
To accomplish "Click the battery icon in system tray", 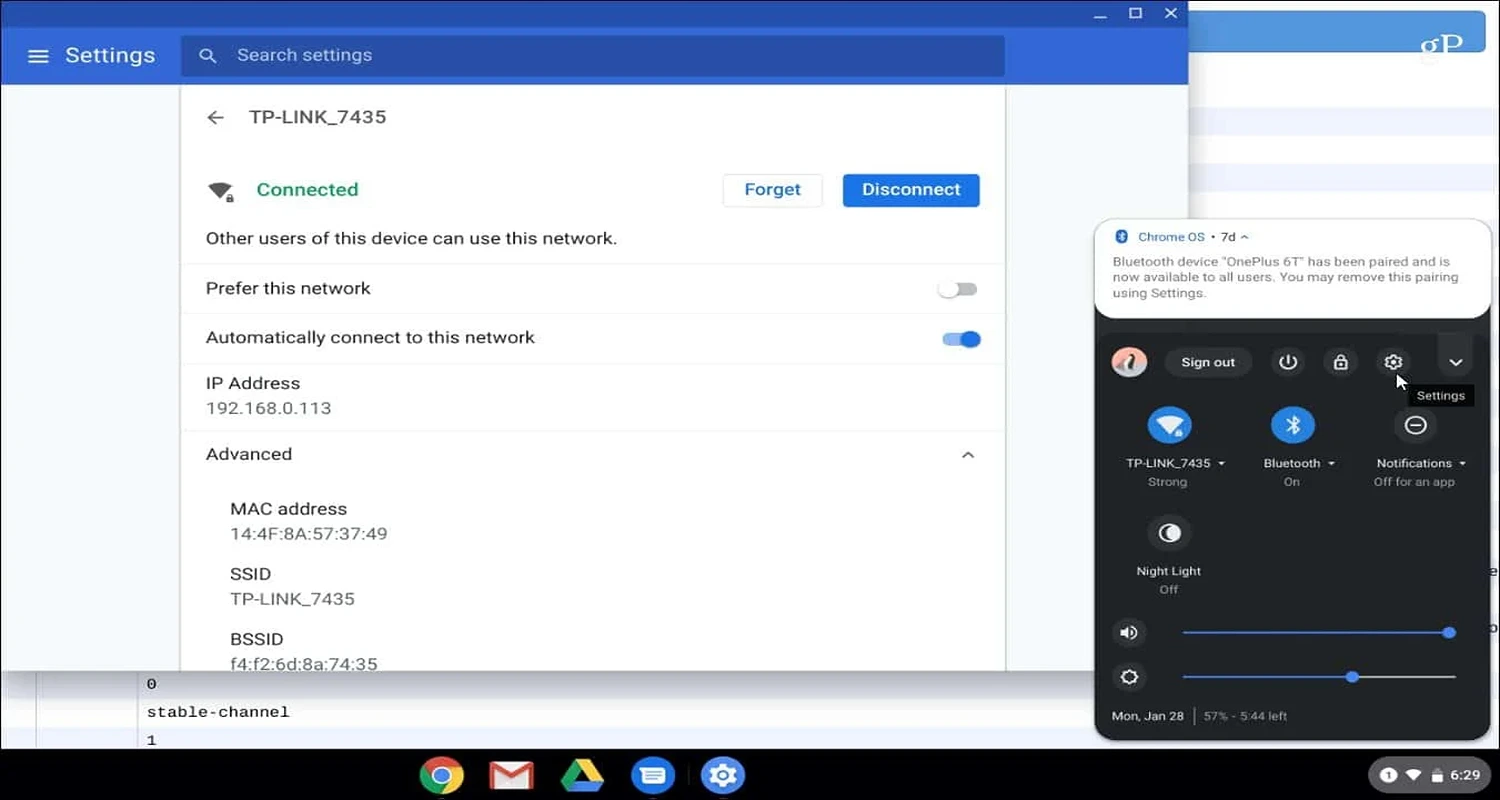I will tap(1437, 775).
